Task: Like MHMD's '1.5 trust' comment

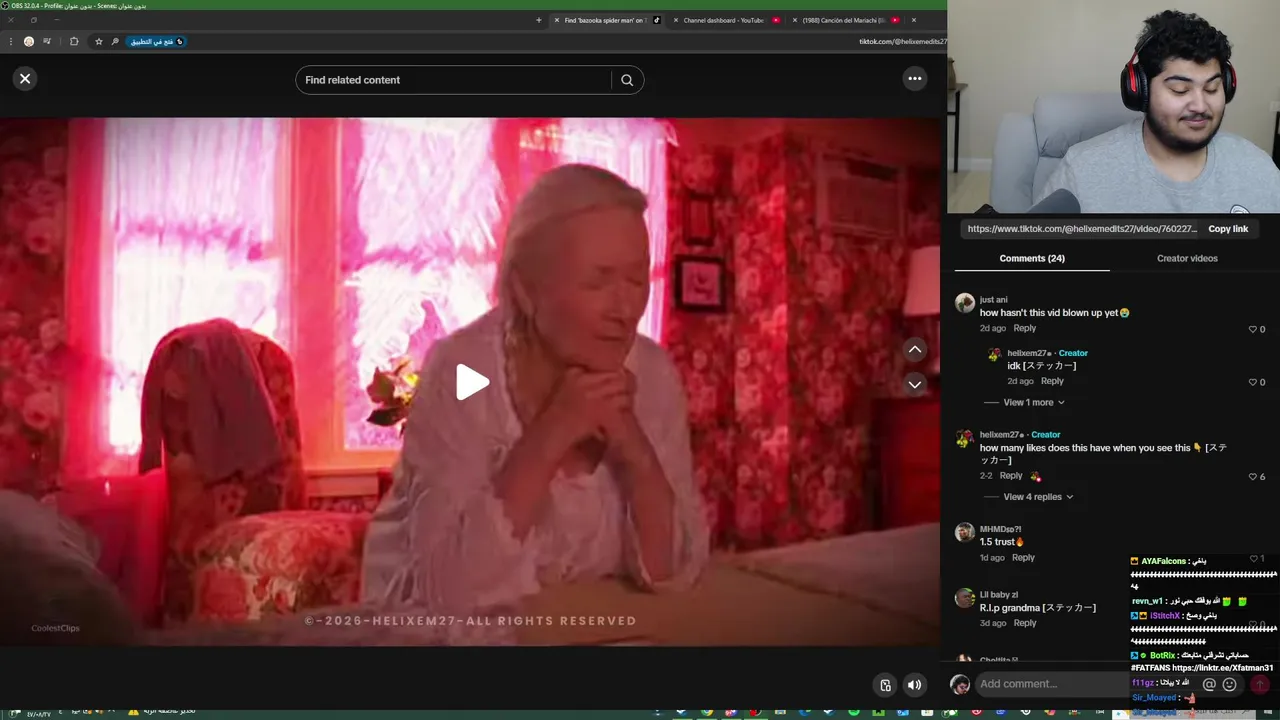Action: pos(1252,559)
